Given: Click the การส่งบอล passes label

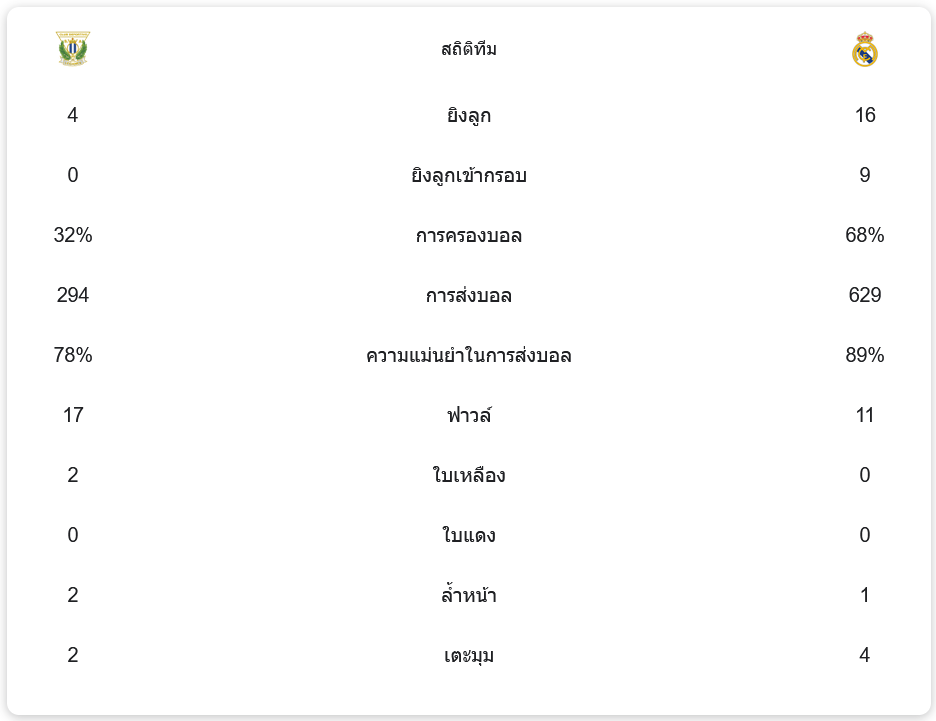Looking at the screenshot, I should [x=468, y=296].
